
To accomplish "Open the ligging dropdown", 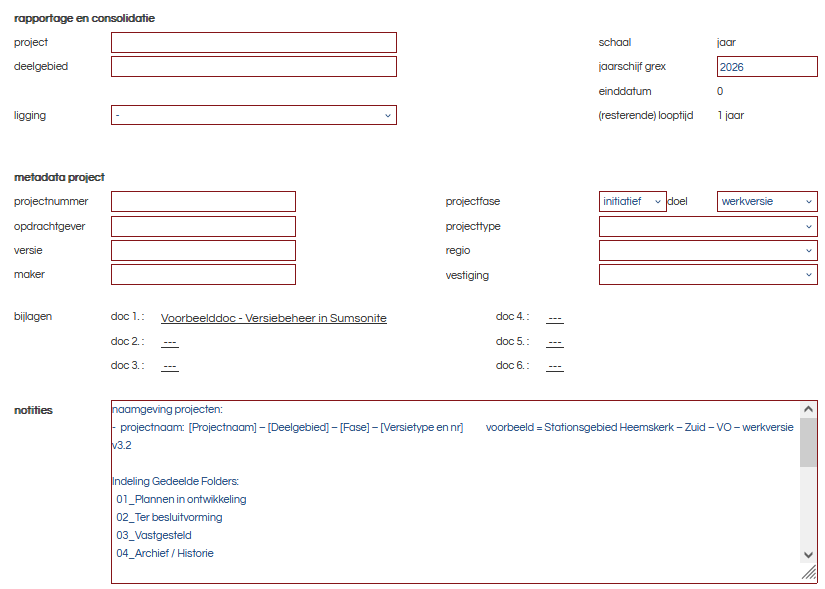I will pos(252,115).
